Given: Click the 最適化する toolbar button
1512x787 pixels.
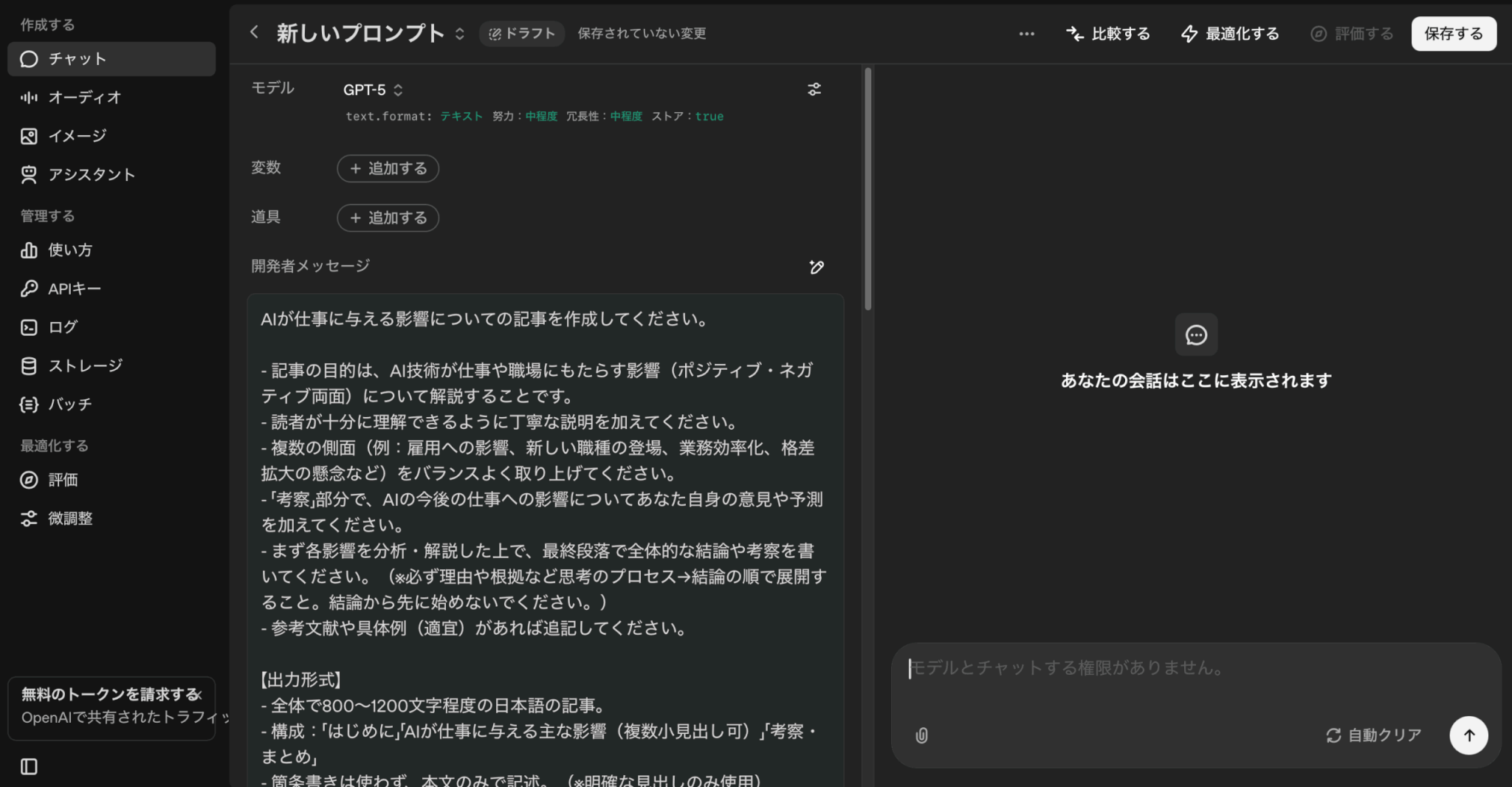Looking at the screenshot, I should [x=1230, y=34].
